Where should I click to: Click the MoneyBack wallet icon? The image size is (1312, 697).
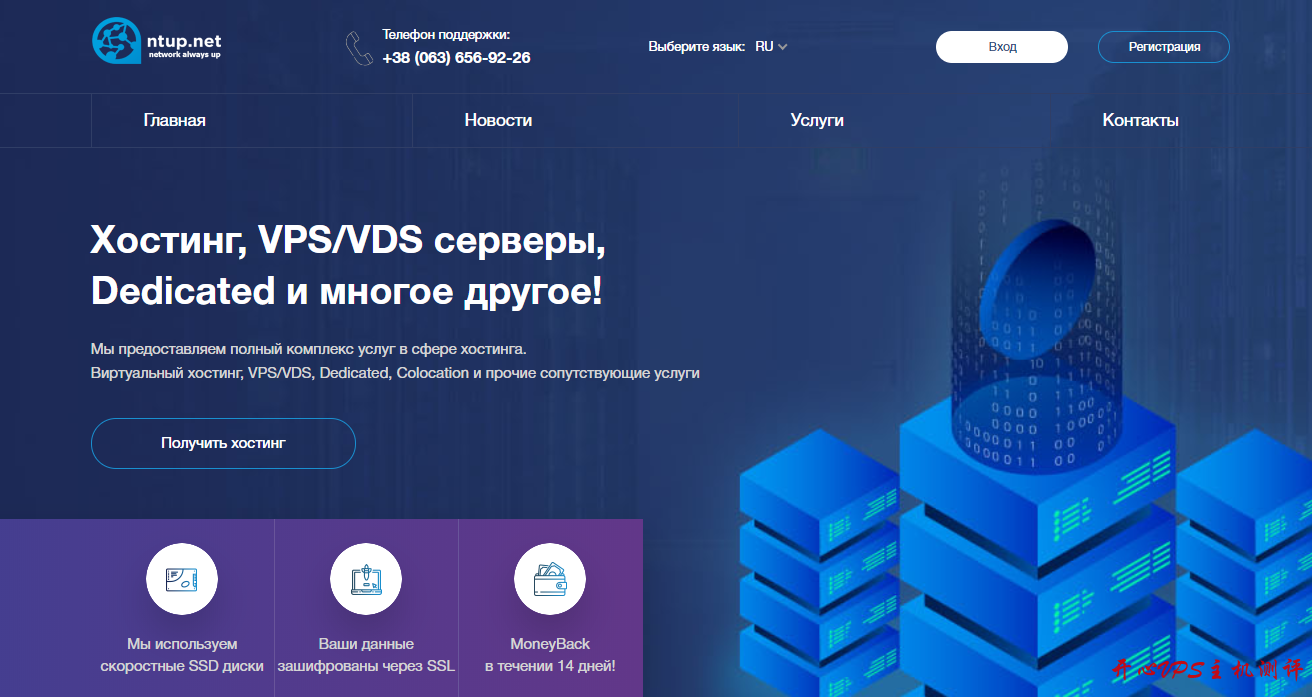tap(549, 580)
